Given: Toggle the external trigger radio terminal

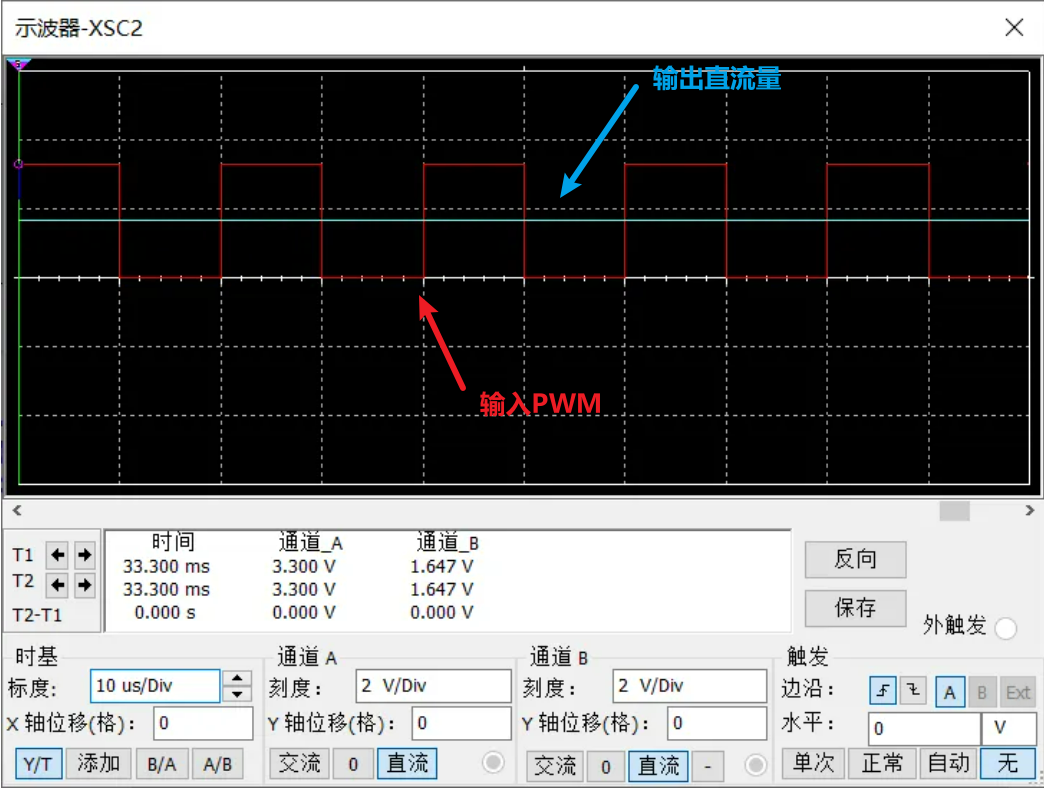Looking at the screenshot, I should point(1005,628).
